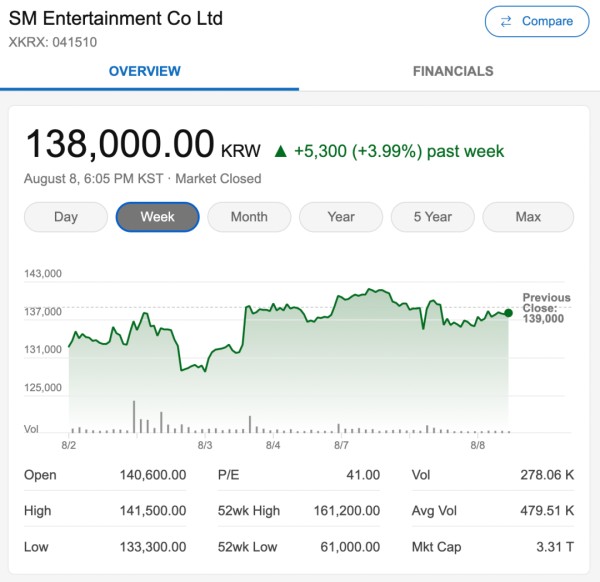Click the green up-triangle change indicator
This screenshot has height=582, width=600.
[x=280, y=152]
